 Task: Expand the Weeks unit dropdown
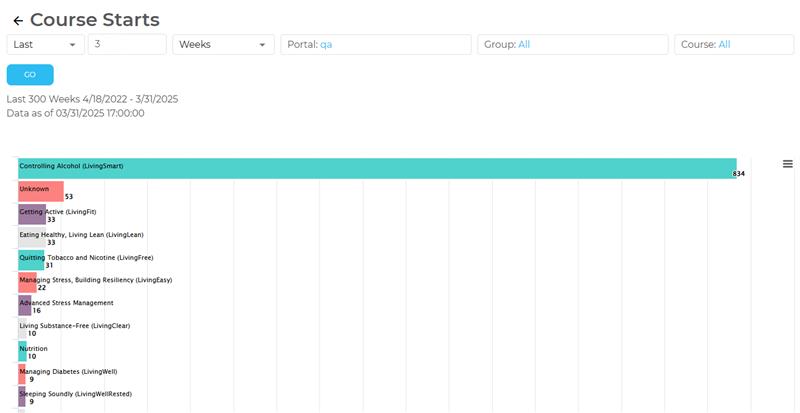pyautogui.click(x=223, y=45)
